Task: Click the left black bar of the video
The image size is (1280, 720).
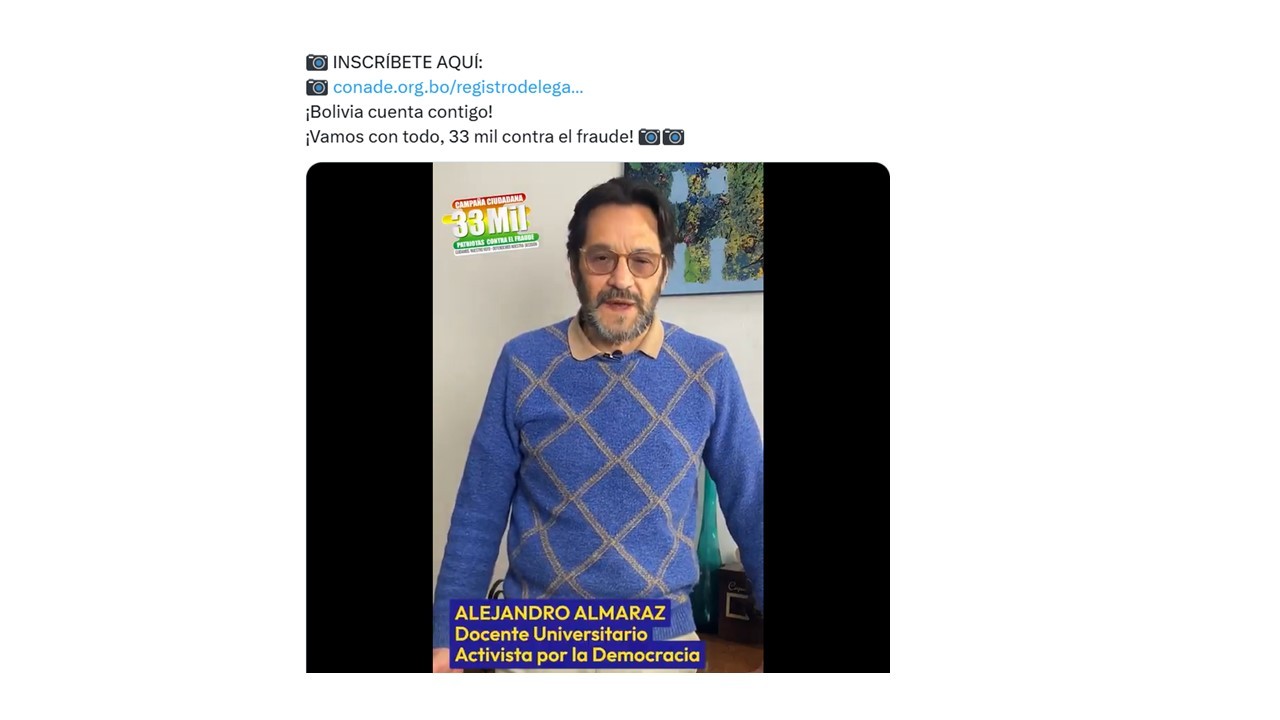Action: [369, 417]
